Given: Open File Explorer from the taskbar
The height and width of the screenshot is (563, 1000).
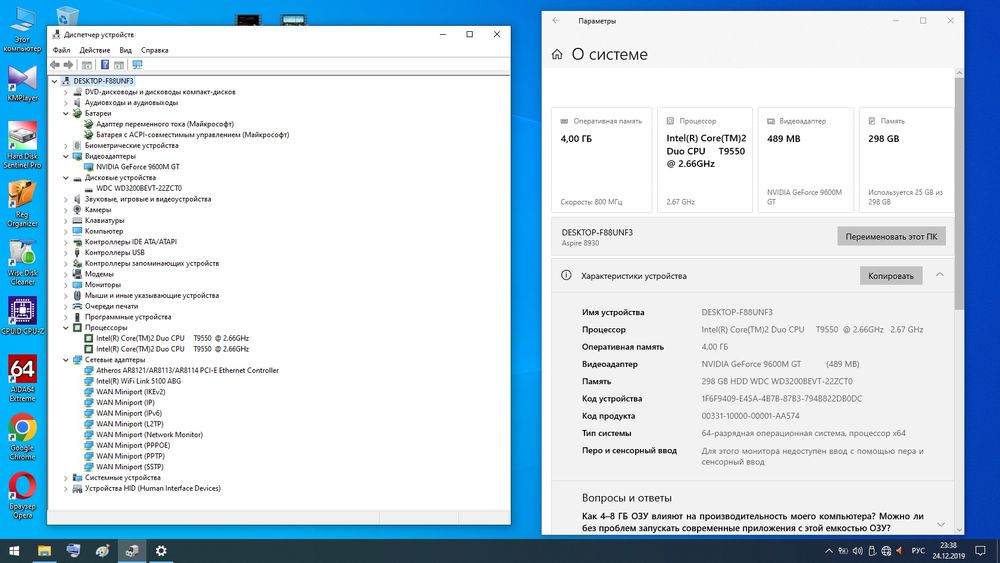Looking at the screenshot, I should click(44, 551).
